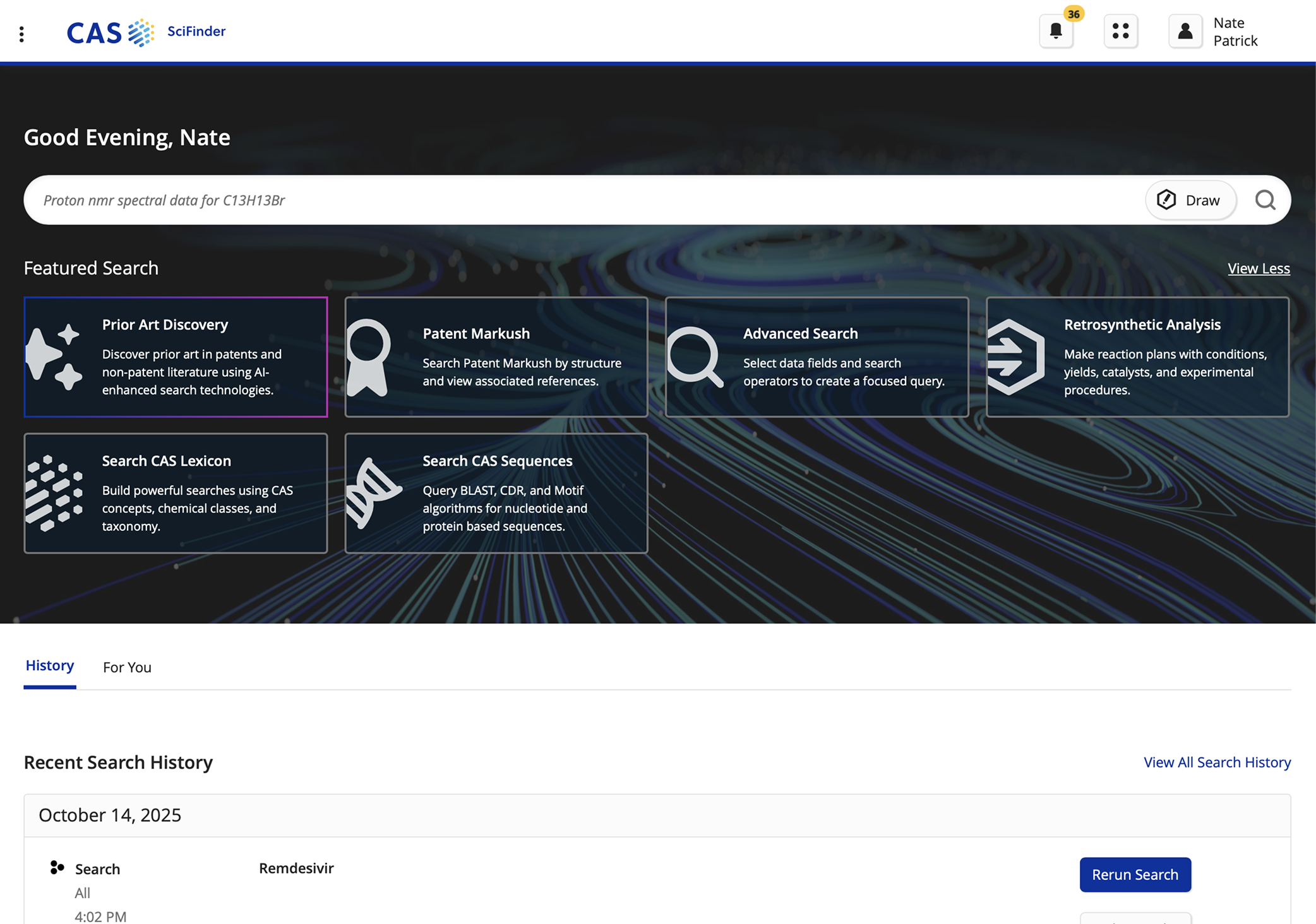Collapse Featured Search with View Less
This screenshot has width=1316, height=924.
(x=1259, y=268)
